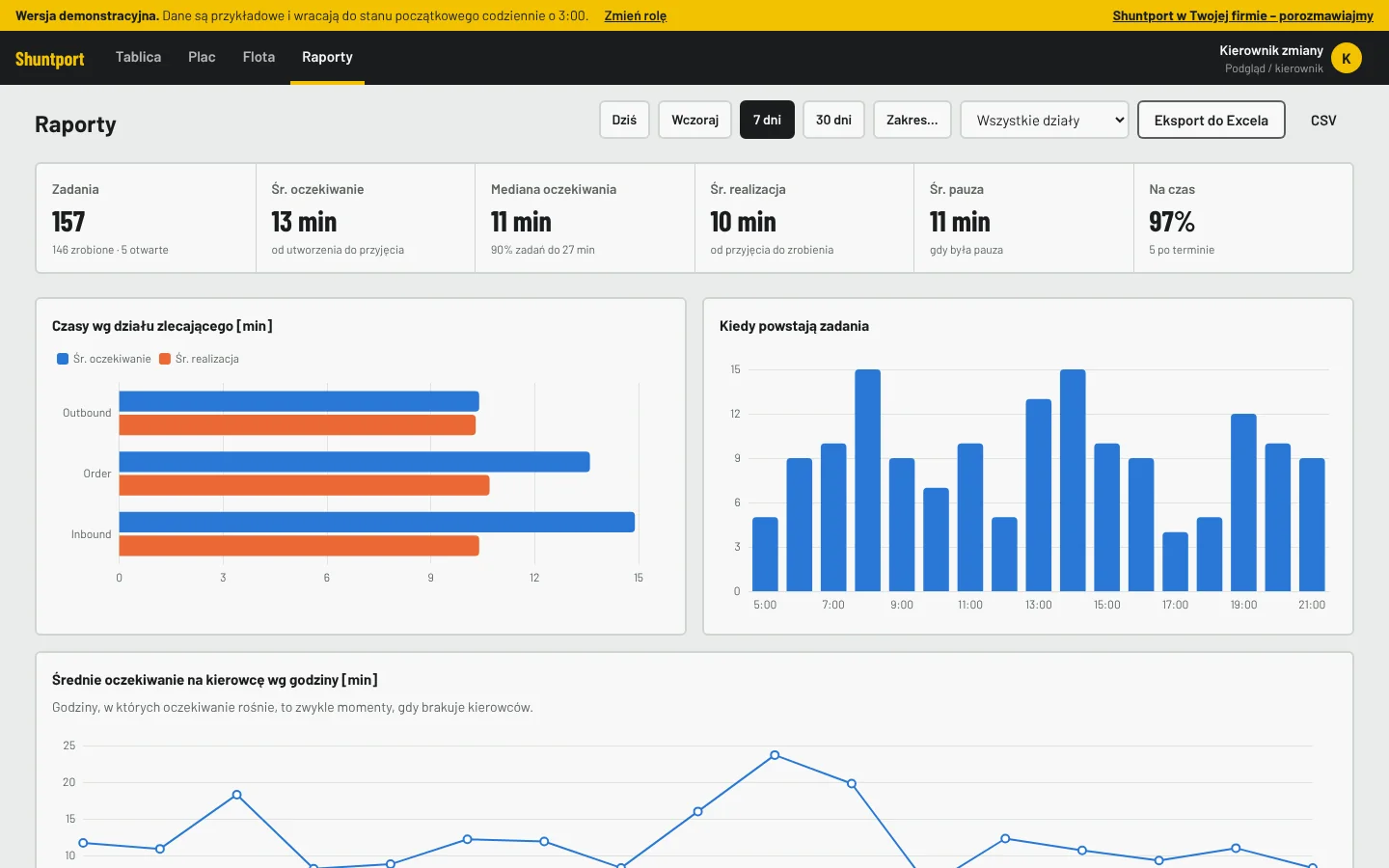Click the 5:00 bar in Kiedy powstają zadania
The width and height of the screenshot is (1389, 868).
pos(765,555)
